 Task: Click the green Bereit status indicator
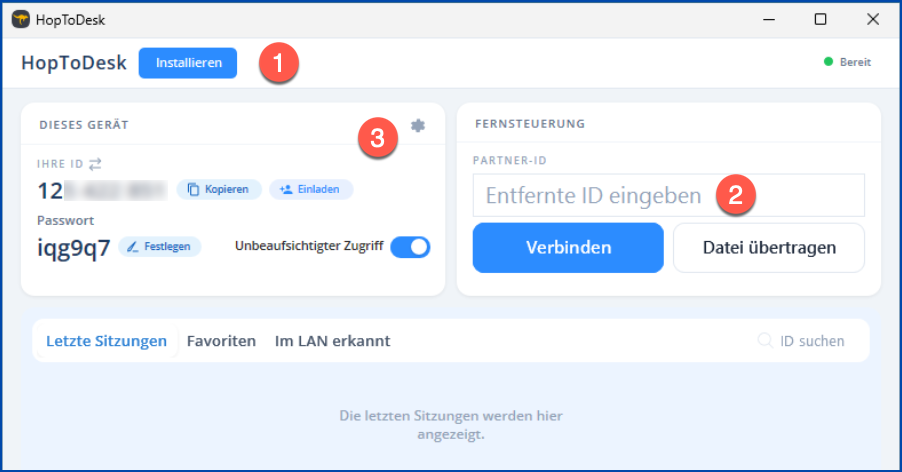click(828, 62)
